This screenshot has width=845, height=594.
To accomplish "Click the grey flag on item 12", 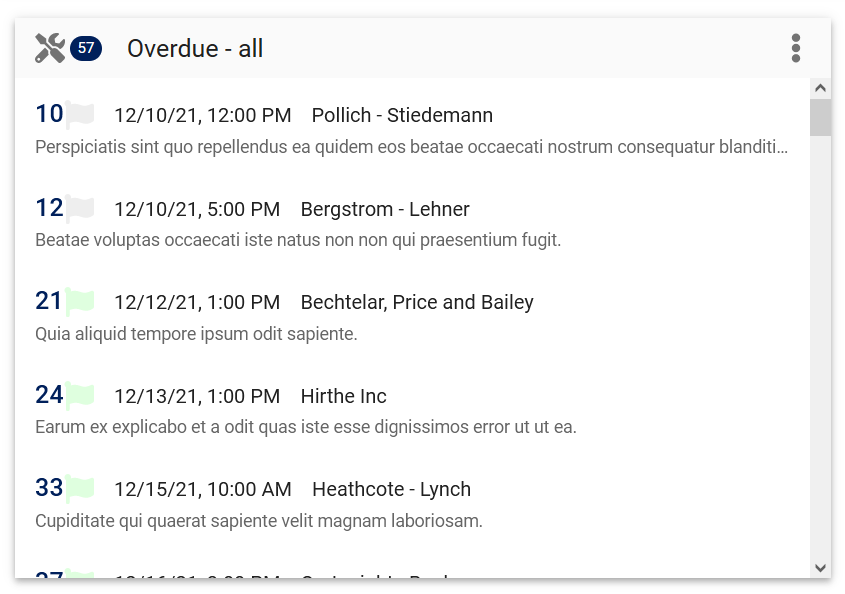I will (x=80, y=208).
